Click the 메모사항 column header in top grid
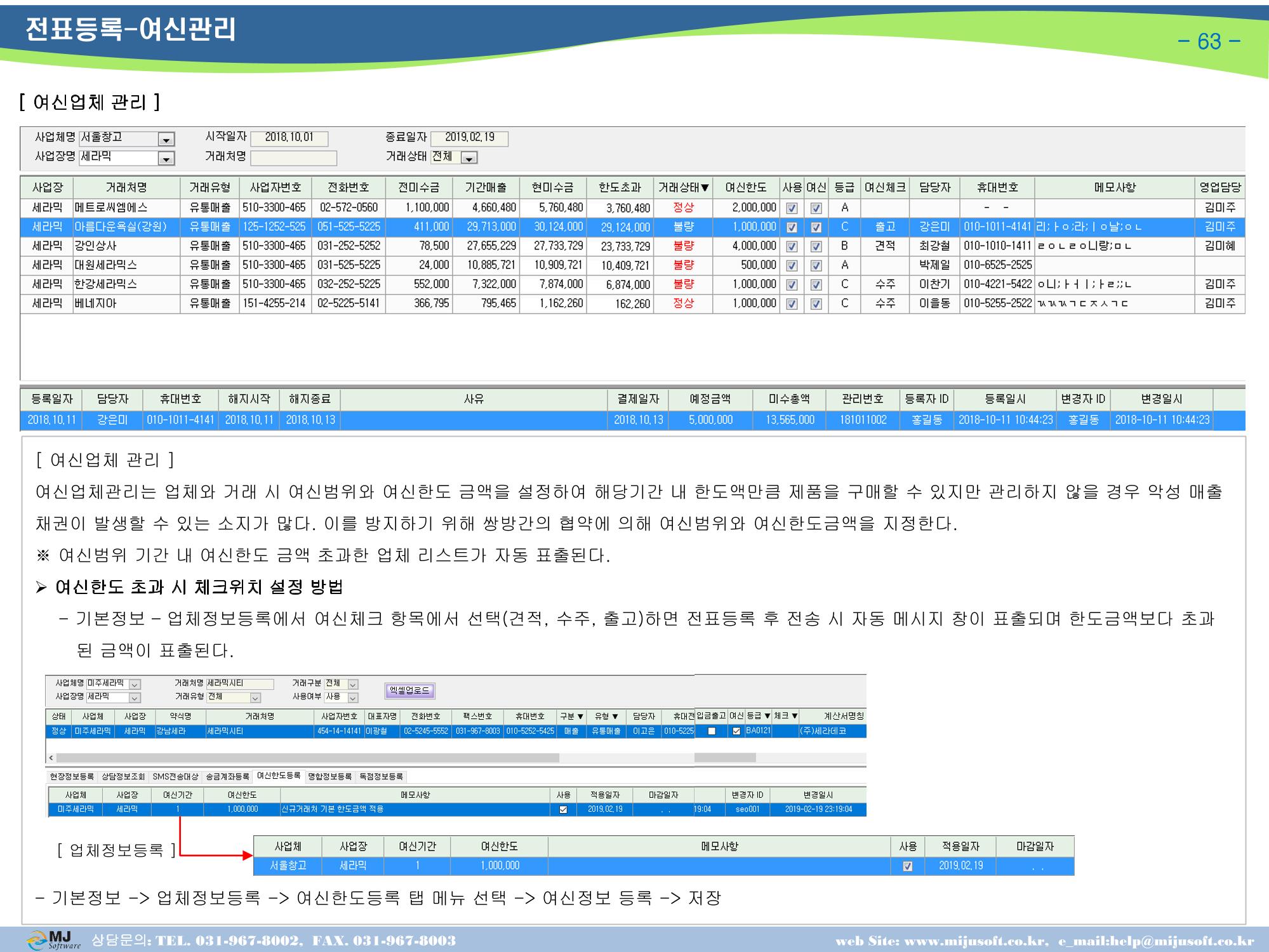The image size is (1269, 952). 1115,188
